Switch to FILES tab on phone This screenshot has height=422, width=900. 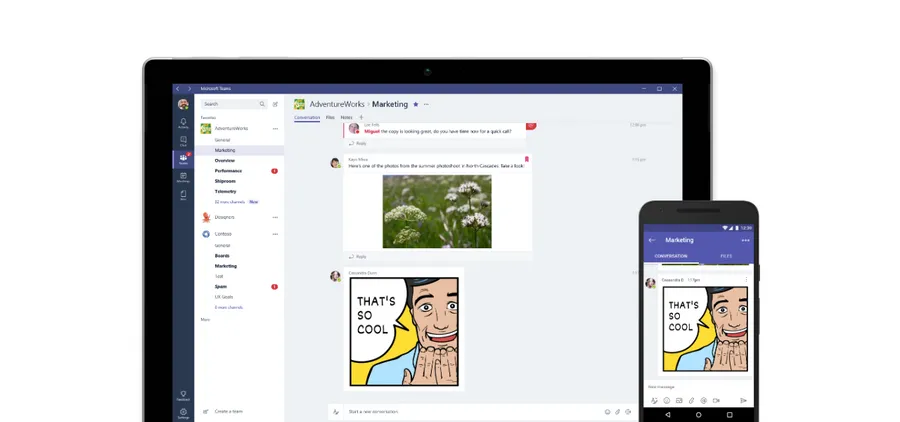pos(726,256)
